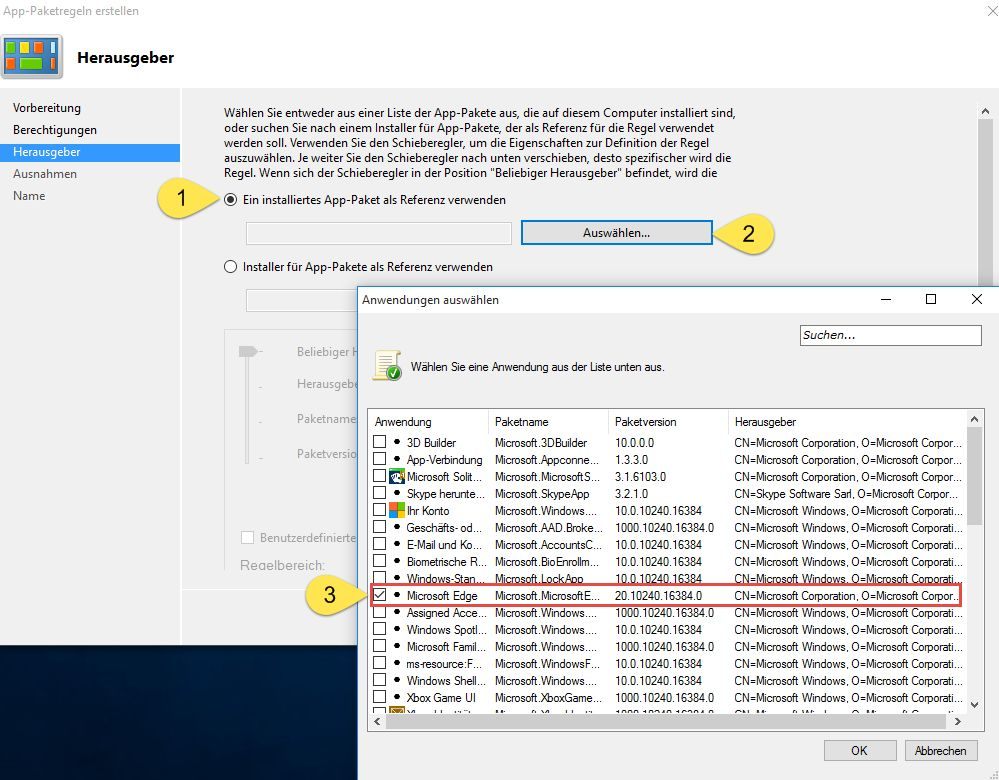The width and height of the screenshot is (999, 780).
Task: Tick the Benutzerdefinierte checkbox
Action: 247,537
